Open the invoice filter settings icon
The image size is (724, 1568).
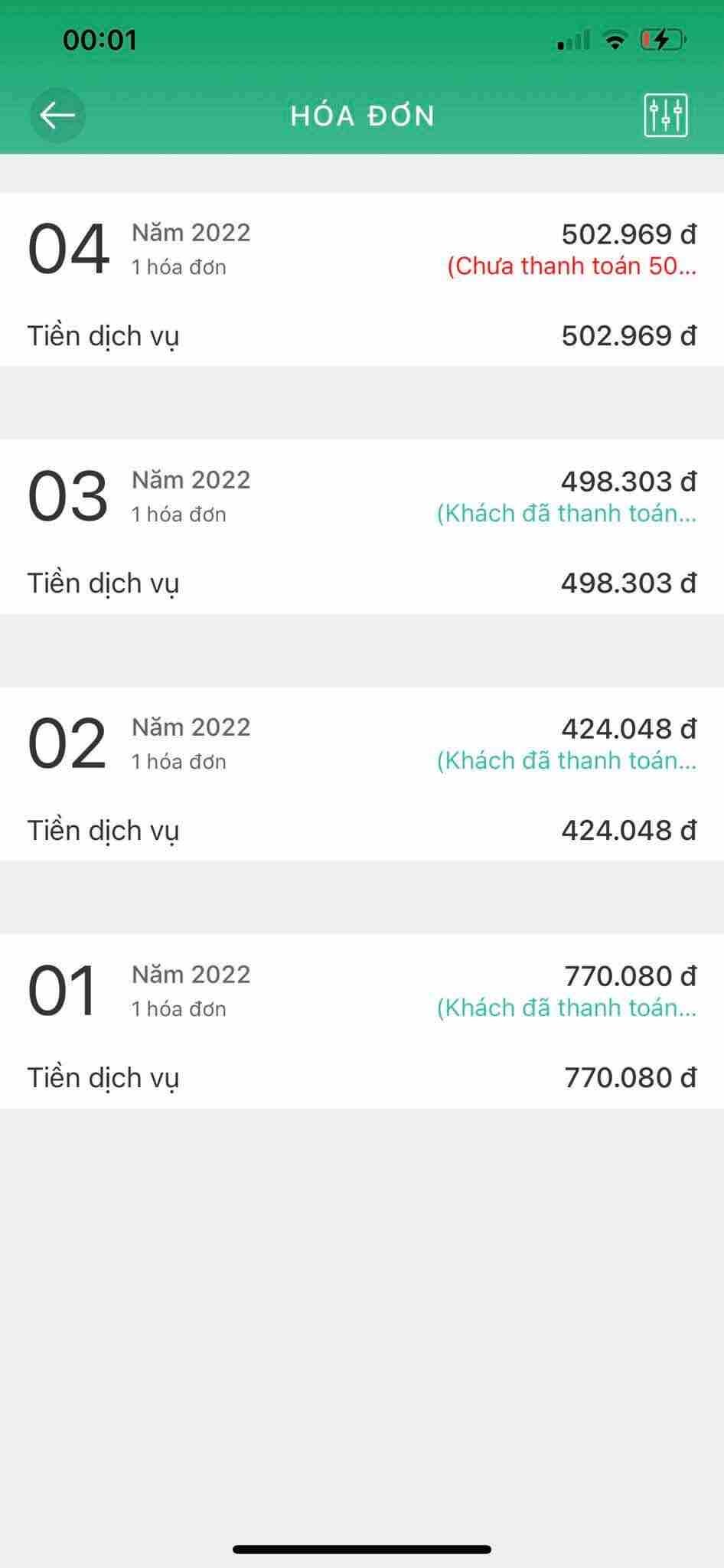tap(666, 116)
